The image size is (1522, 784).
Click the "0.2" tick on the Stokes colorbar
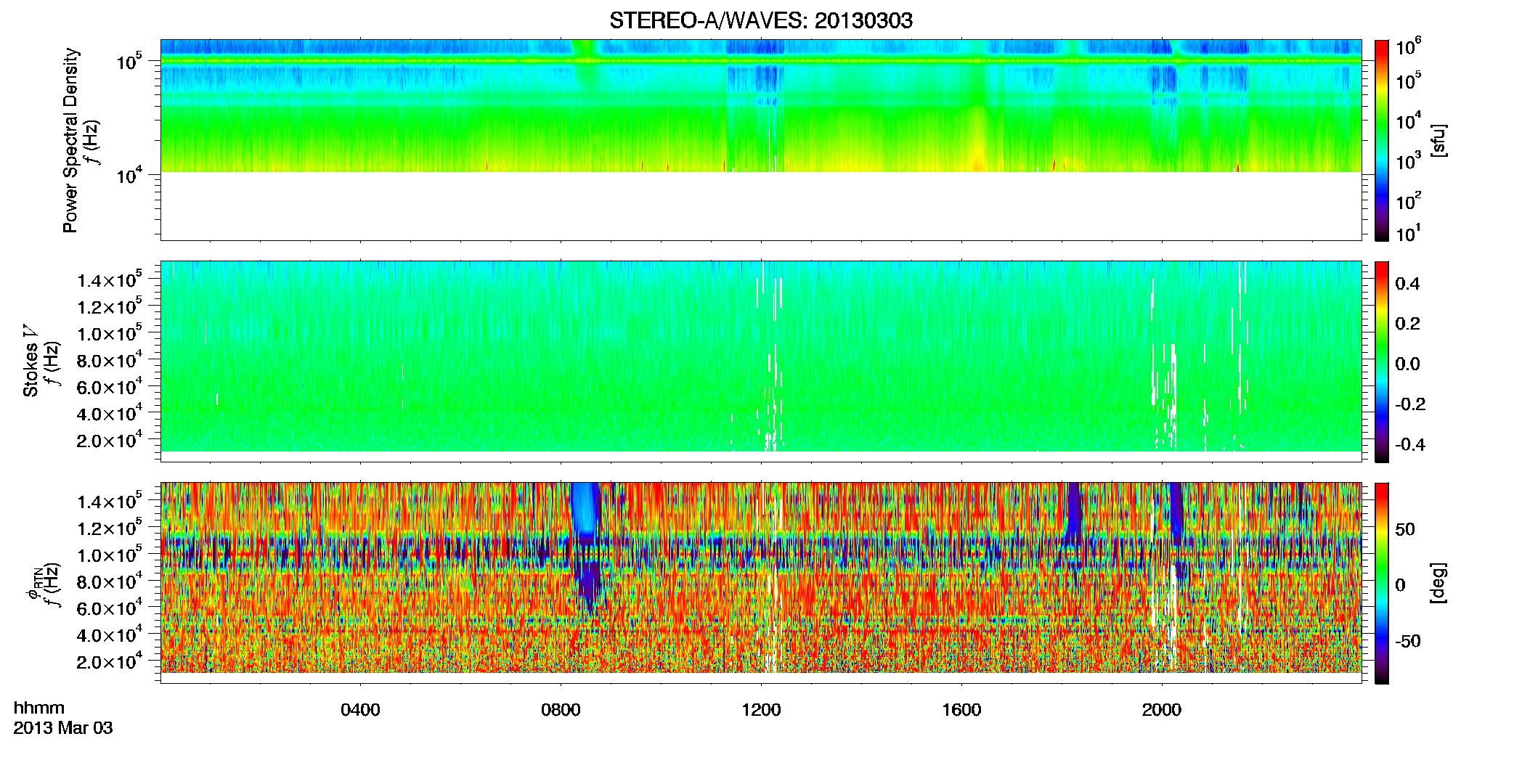[1407, 324]
